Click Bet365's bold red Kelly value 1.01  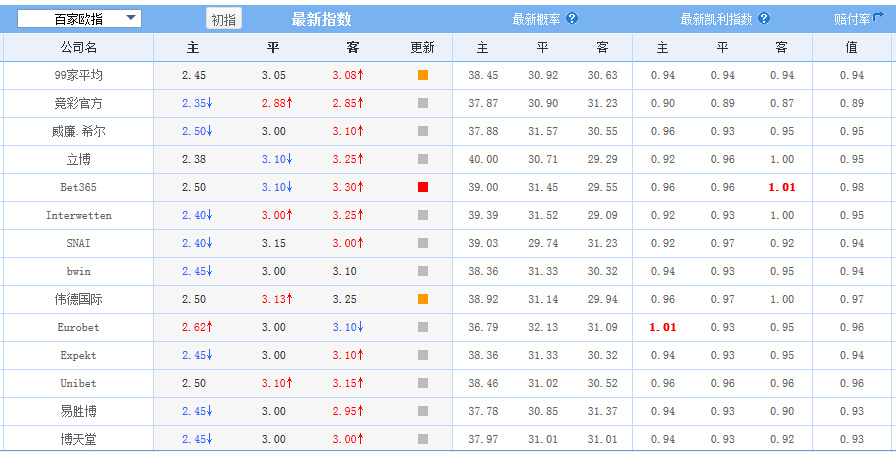tap(782, 187)
